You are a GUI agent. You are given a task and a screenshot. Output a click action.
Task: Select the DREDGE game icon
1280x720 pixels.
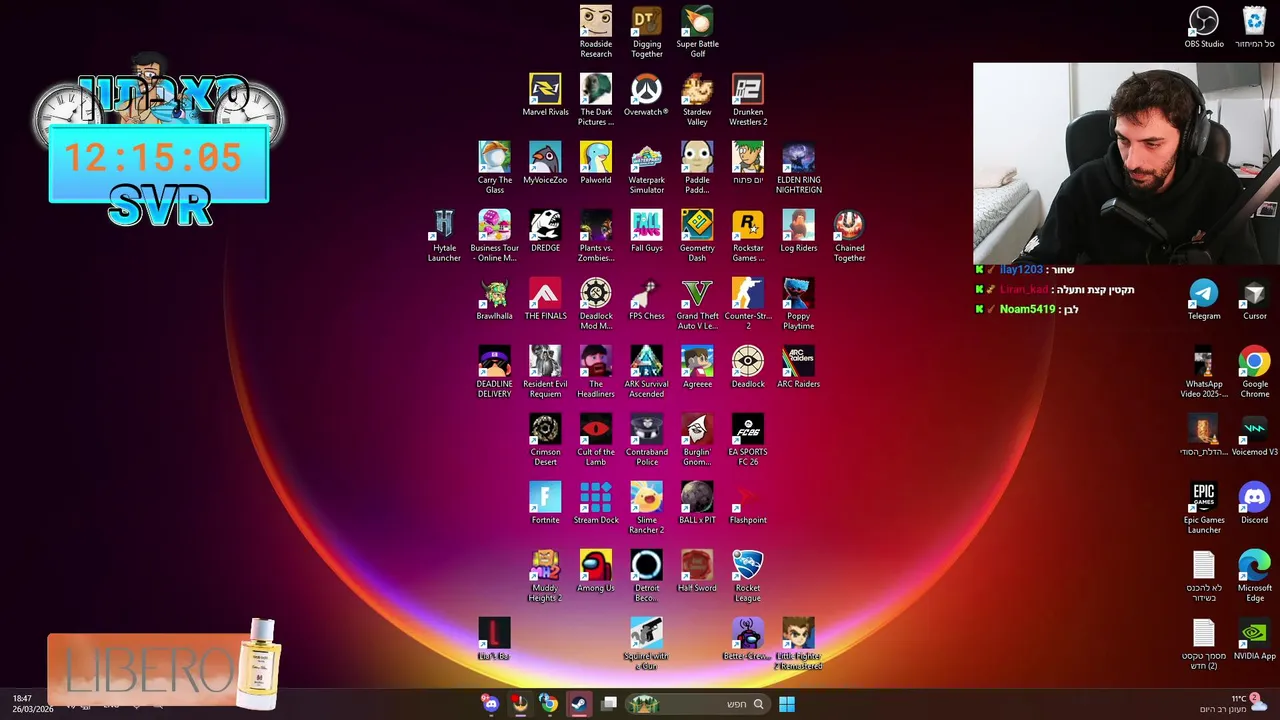(545, 231)
